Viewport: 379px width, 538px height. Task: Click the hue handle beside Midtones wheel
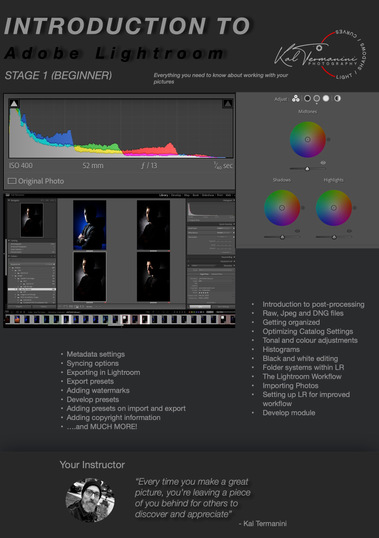coord(329,140)
